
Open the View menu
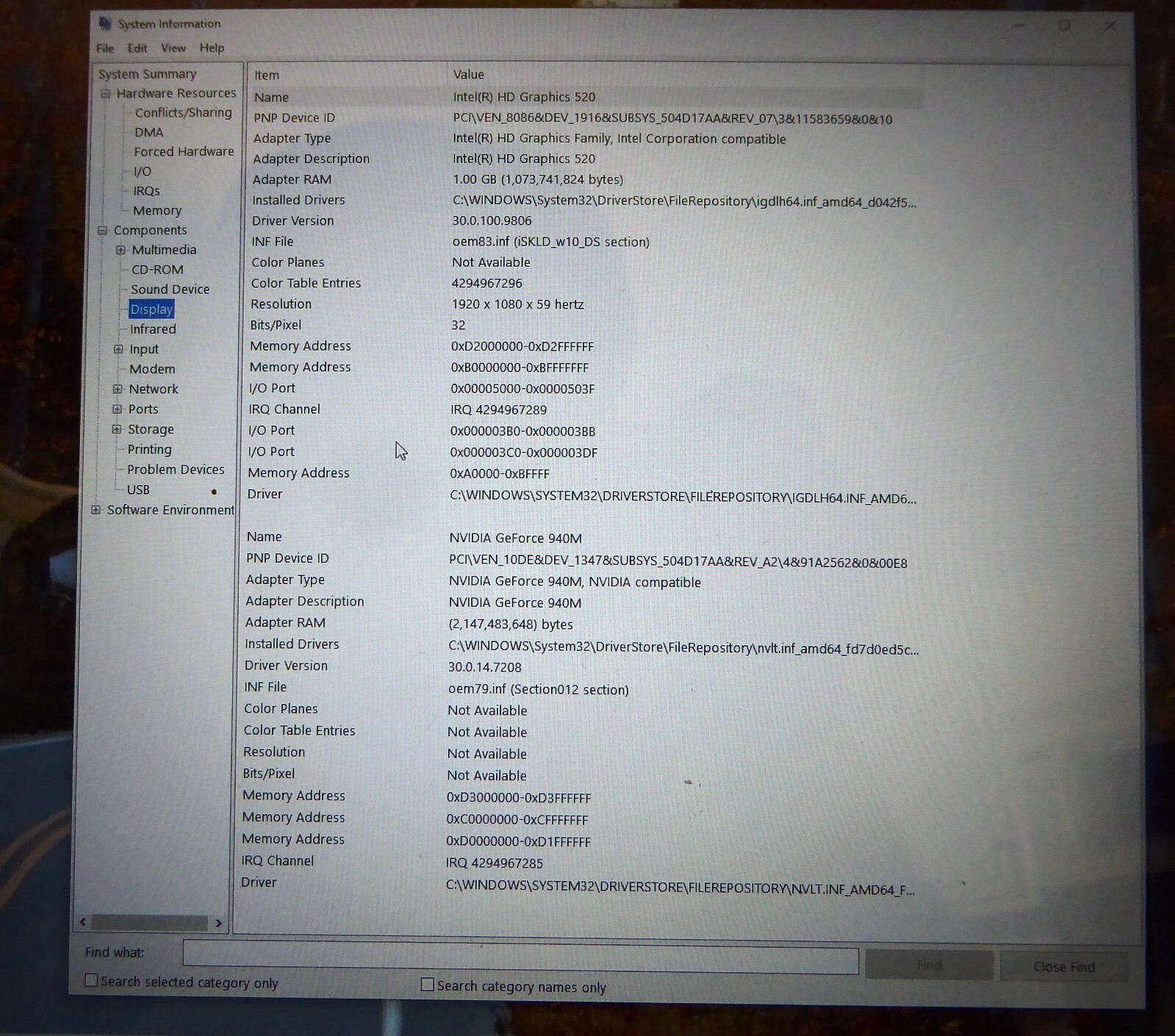click(x=173, y=48)
